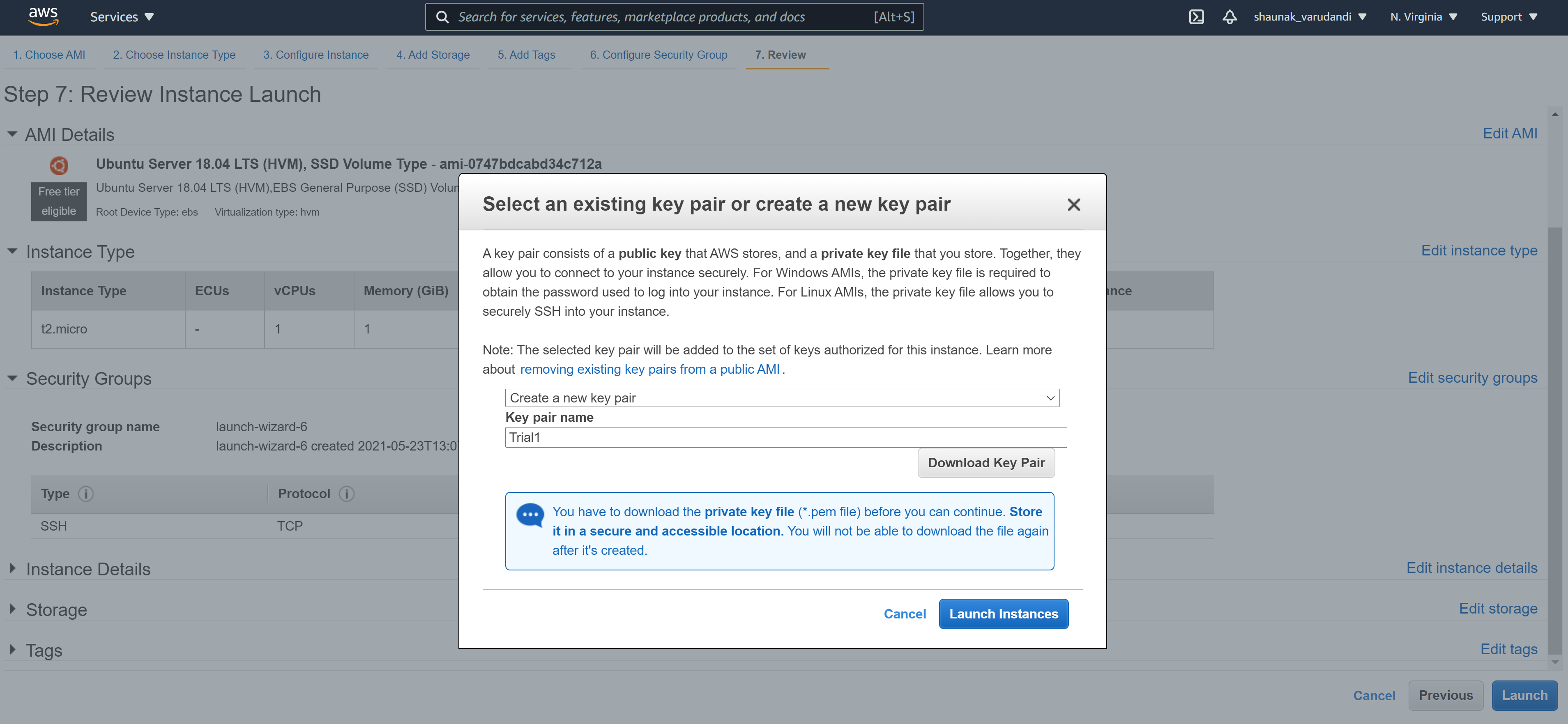Open the Services menu dropdown
The image size is (1568, 724).
coord(122,17)
